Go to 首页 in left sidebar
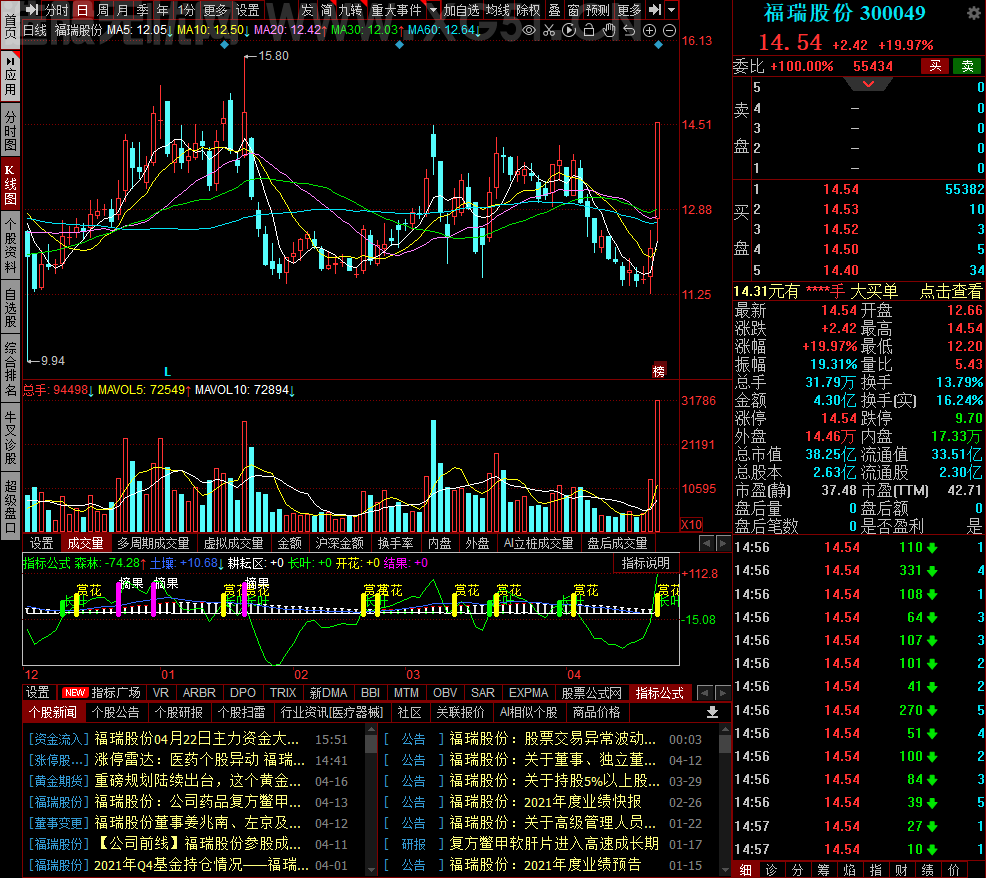The image size is (986, 878). [x=10, y=25]
